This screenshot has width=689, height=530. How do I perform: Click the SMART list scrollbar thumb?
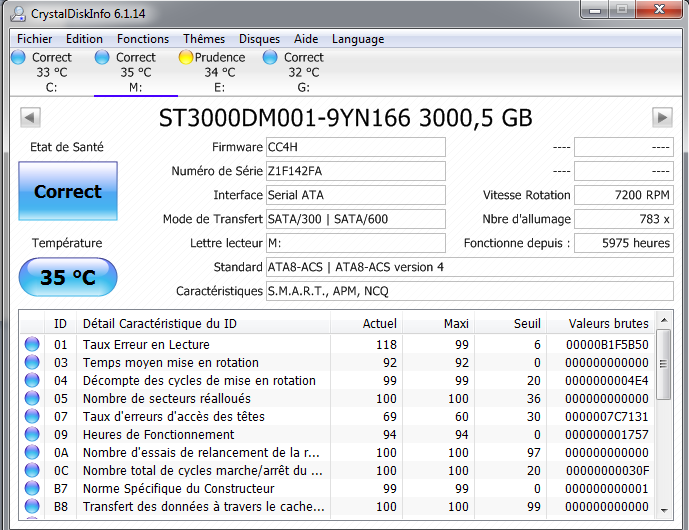[x=664, y=364]
